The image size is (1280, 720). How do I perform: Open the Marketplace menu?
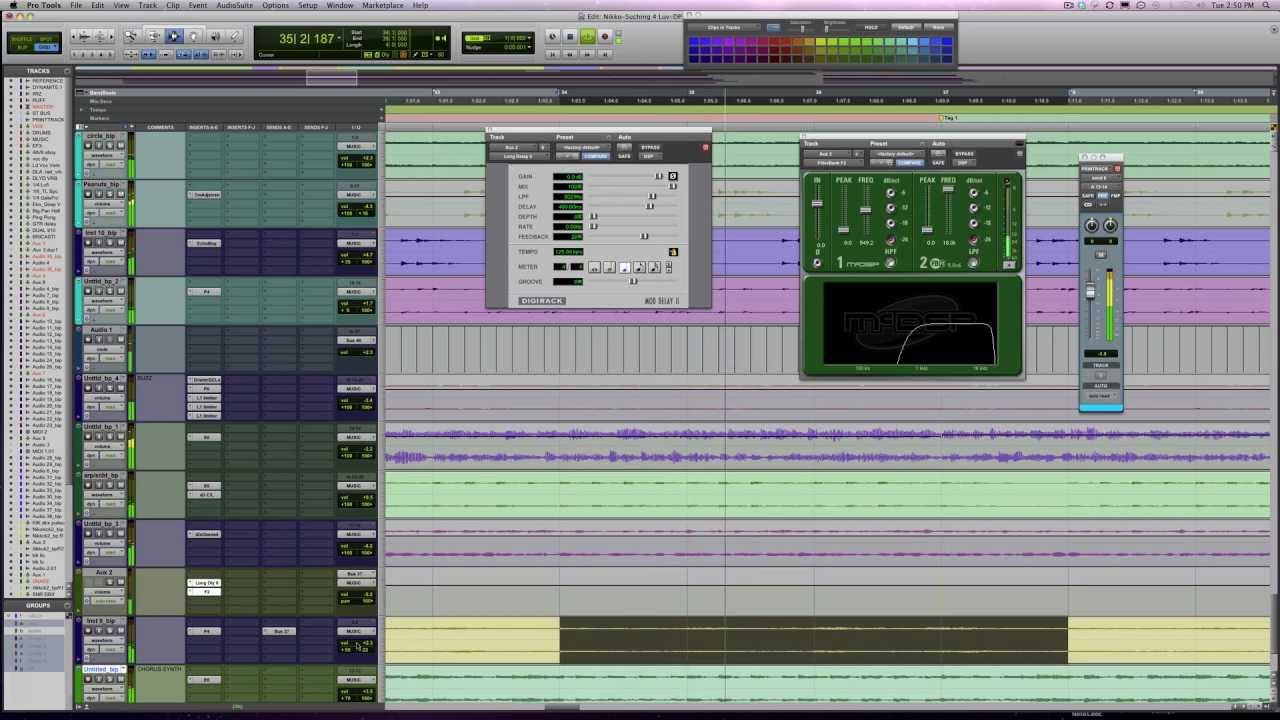[x=383, y=5]
